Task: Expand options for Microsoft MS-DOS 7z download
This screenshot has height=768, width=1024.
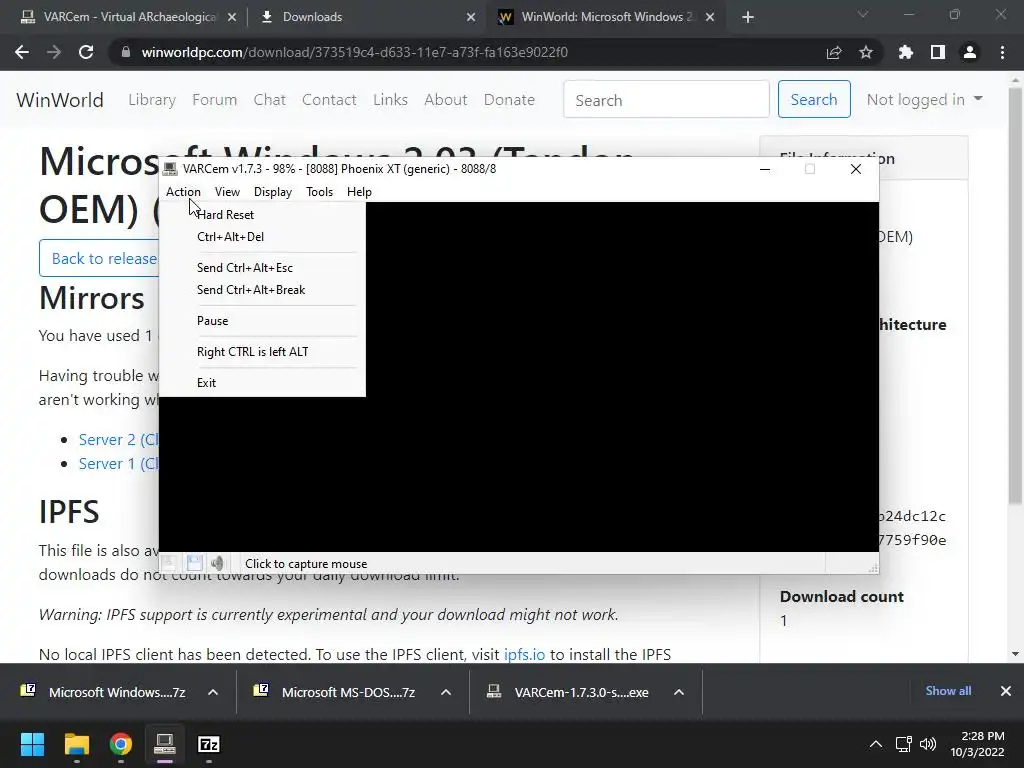Action: [x=446, y=692]
